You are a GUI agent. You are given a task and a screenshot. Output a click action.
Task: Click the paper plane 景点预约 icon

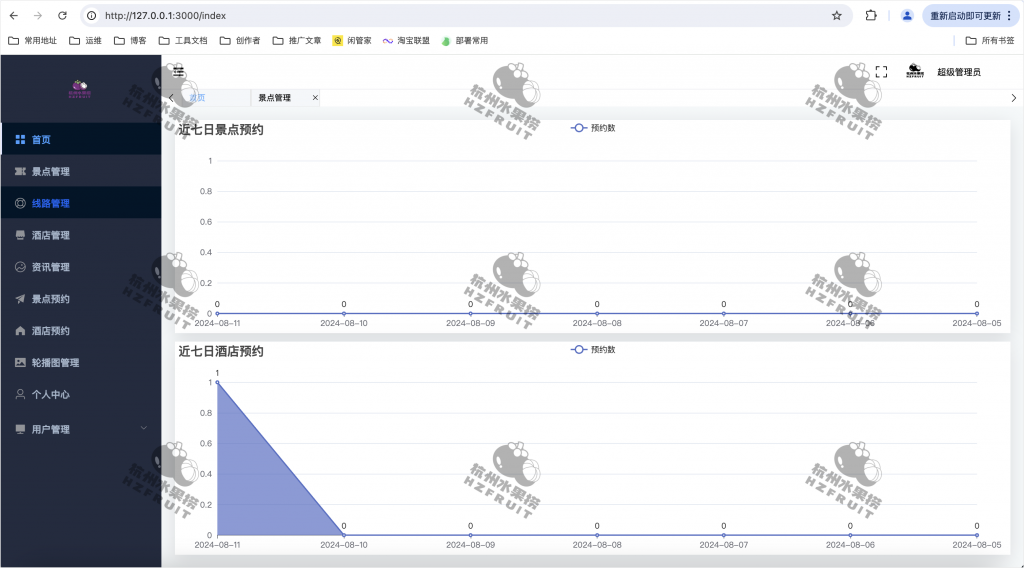point(20,299)
